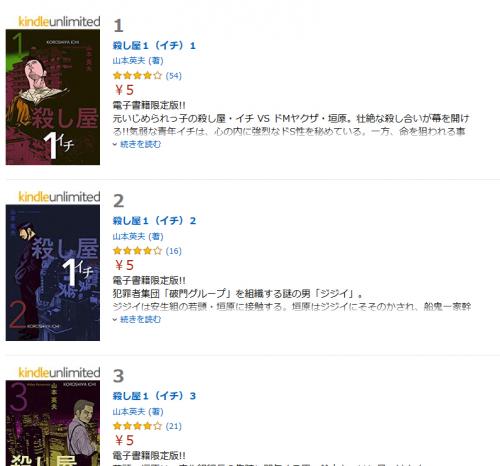
Task: Click the star rating for volume 2
Action: click(x=137, y=251)
